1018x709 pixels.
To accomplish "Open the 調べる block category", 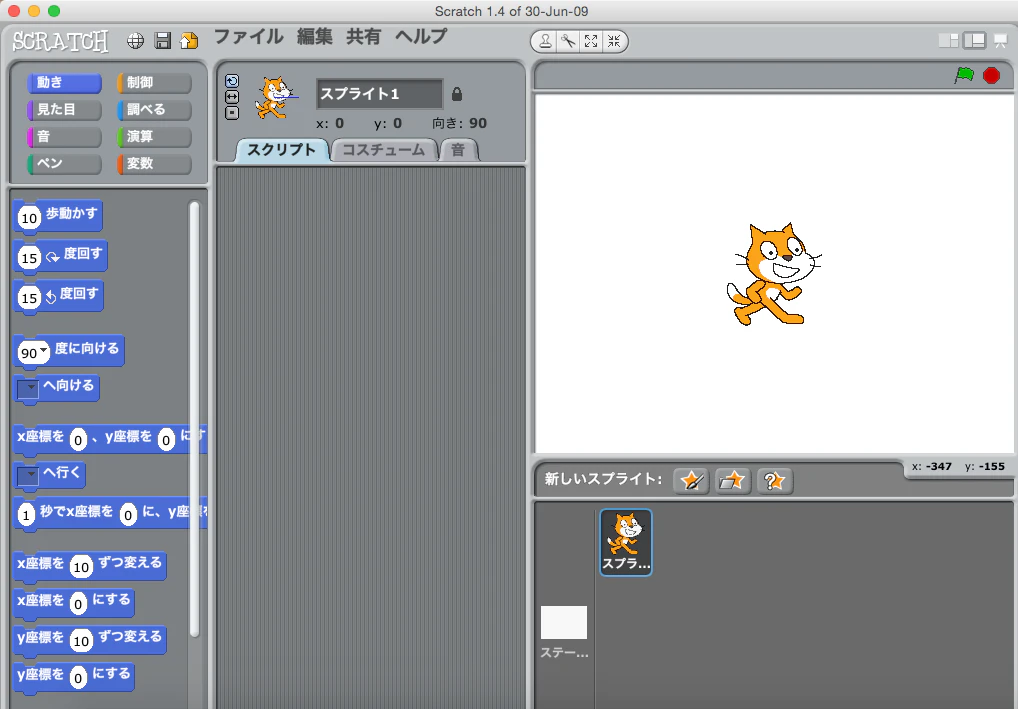I will pyautogui.click(x=154, y=110).
